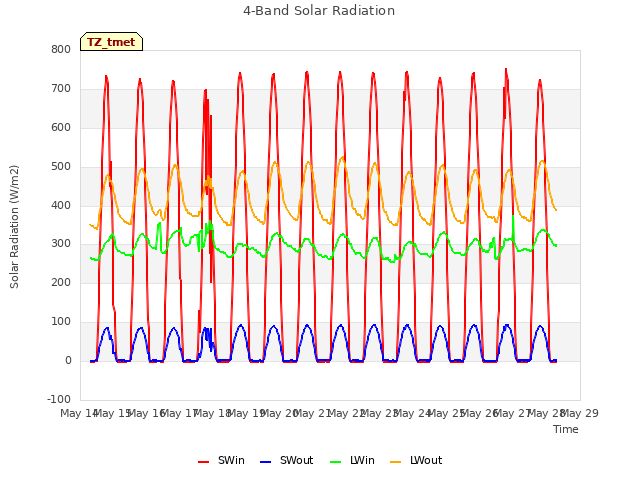640x480 pixels.
Task: Click the 0 y-axis tick label
Action: coord(68,360)
